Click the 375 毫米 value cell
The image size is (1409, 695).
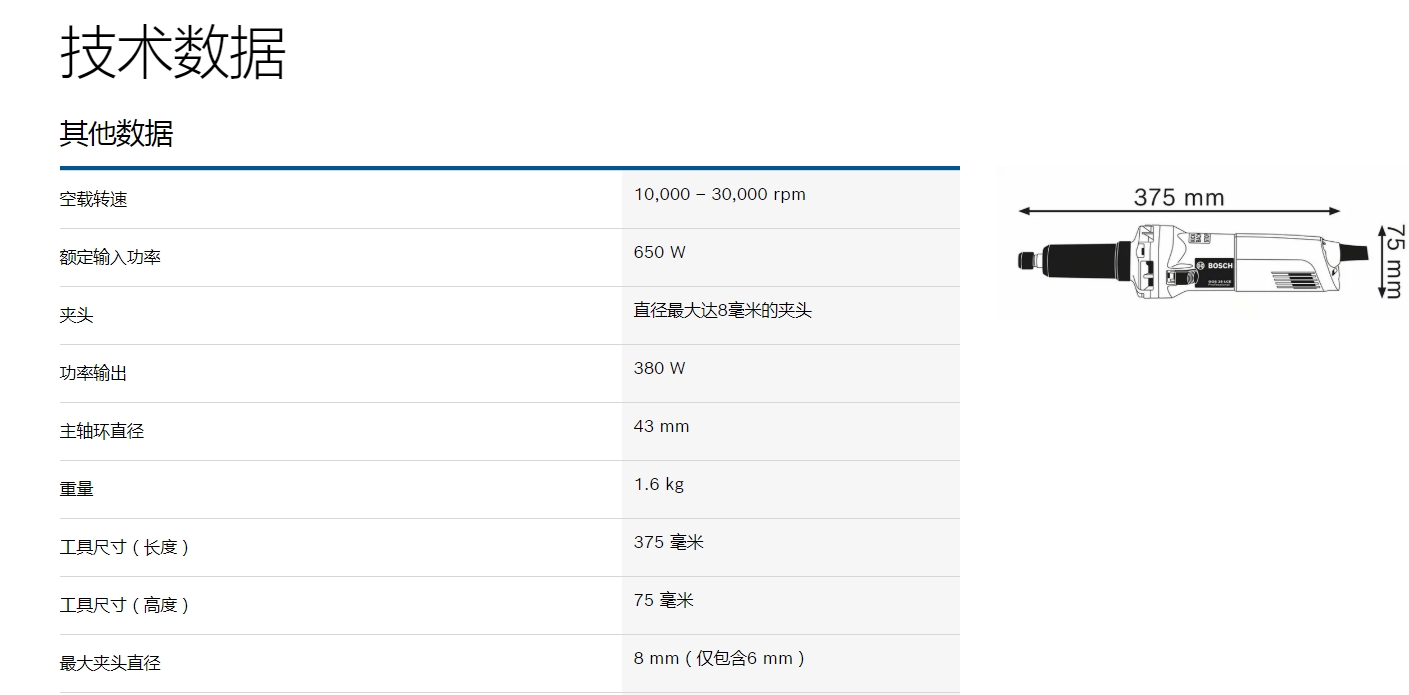point(668,542)
